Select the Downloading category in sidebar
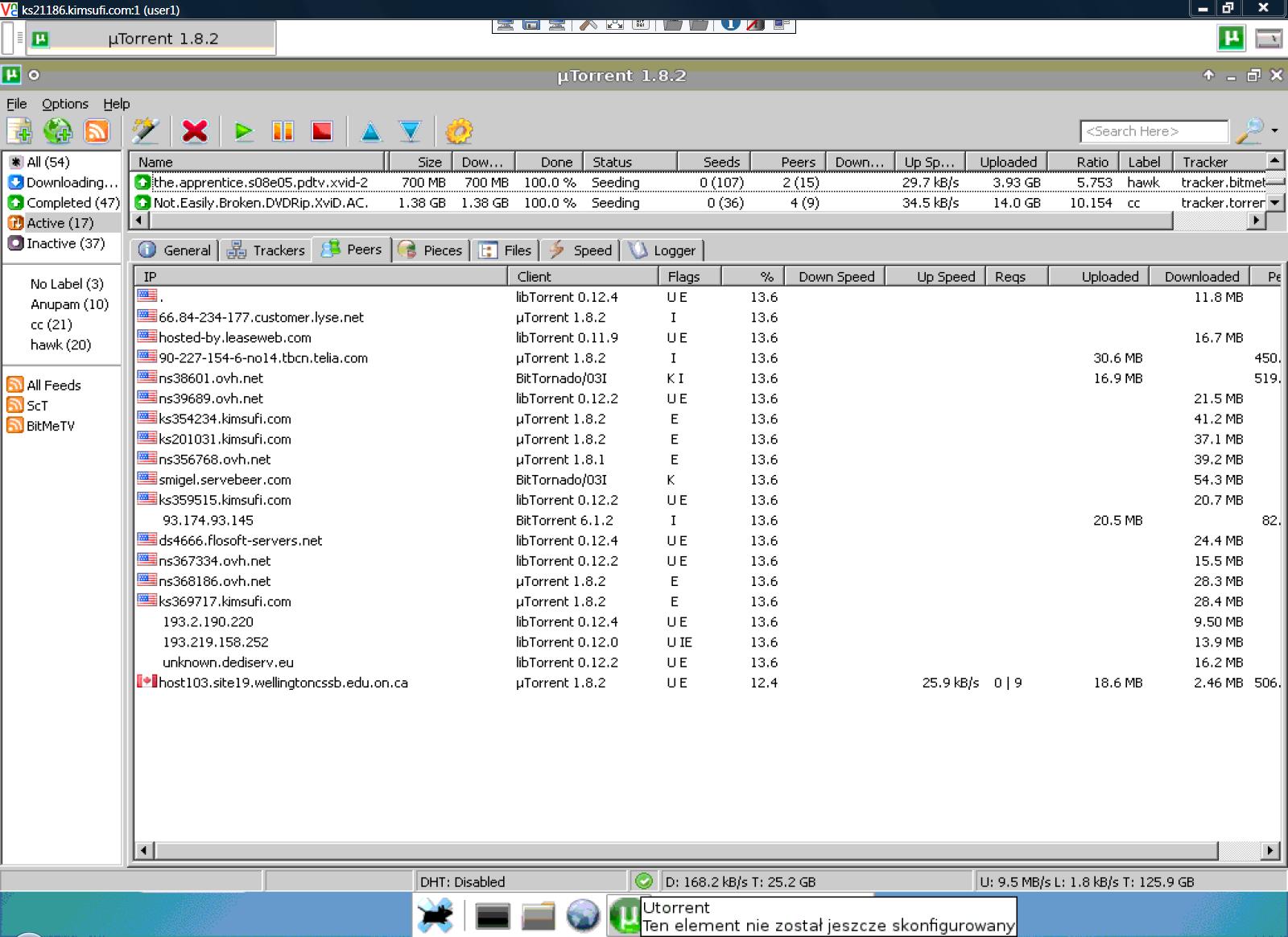This screenshot has height=937, width=1288. 63,182
